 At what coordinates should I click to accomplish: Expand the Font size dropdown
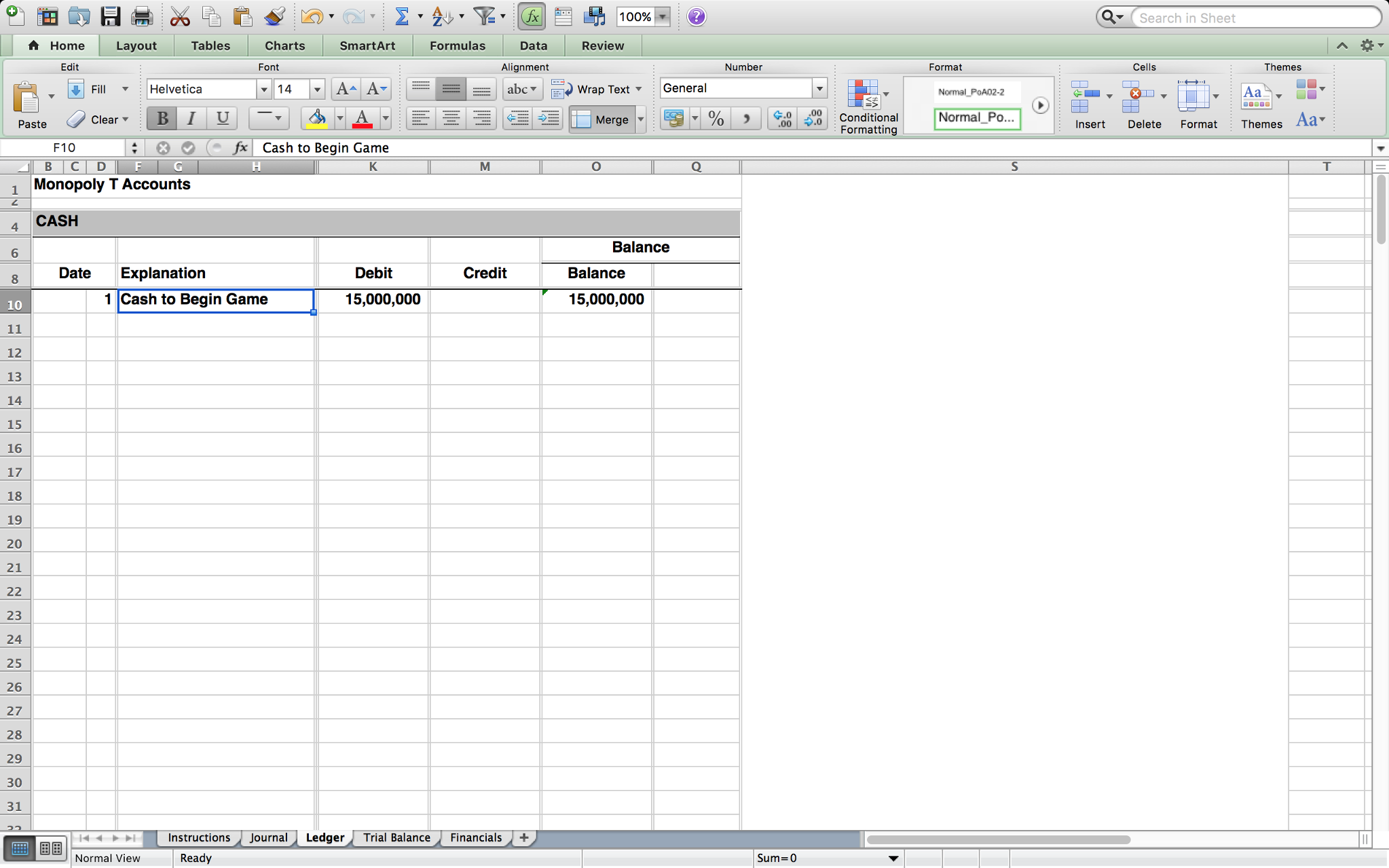pyautogui.click(x=317, y=88)
